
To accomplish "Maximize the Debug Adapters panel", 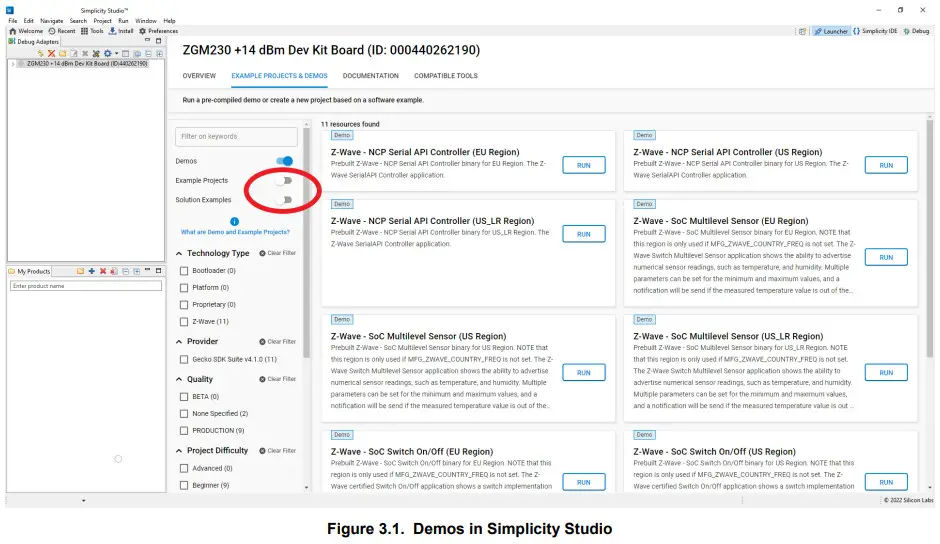I will click(x=158, y=41).
